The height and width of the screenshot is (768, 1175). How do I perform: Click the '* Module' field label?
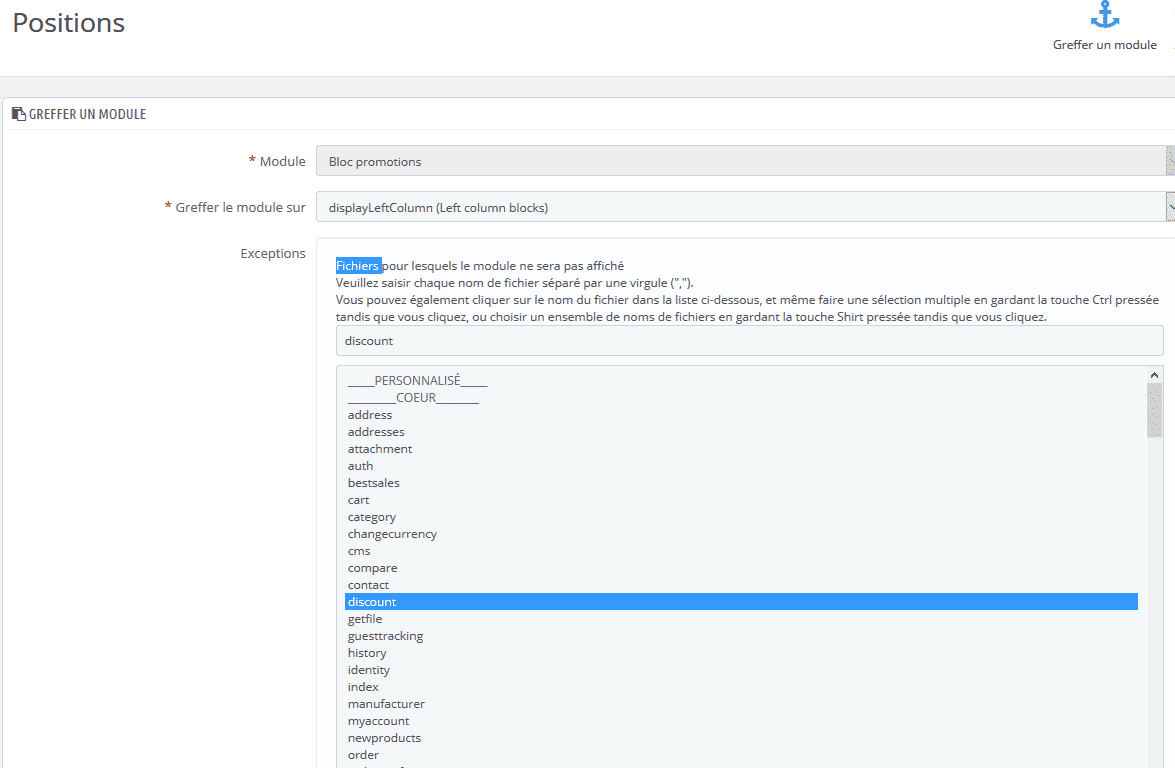point(277,161)
